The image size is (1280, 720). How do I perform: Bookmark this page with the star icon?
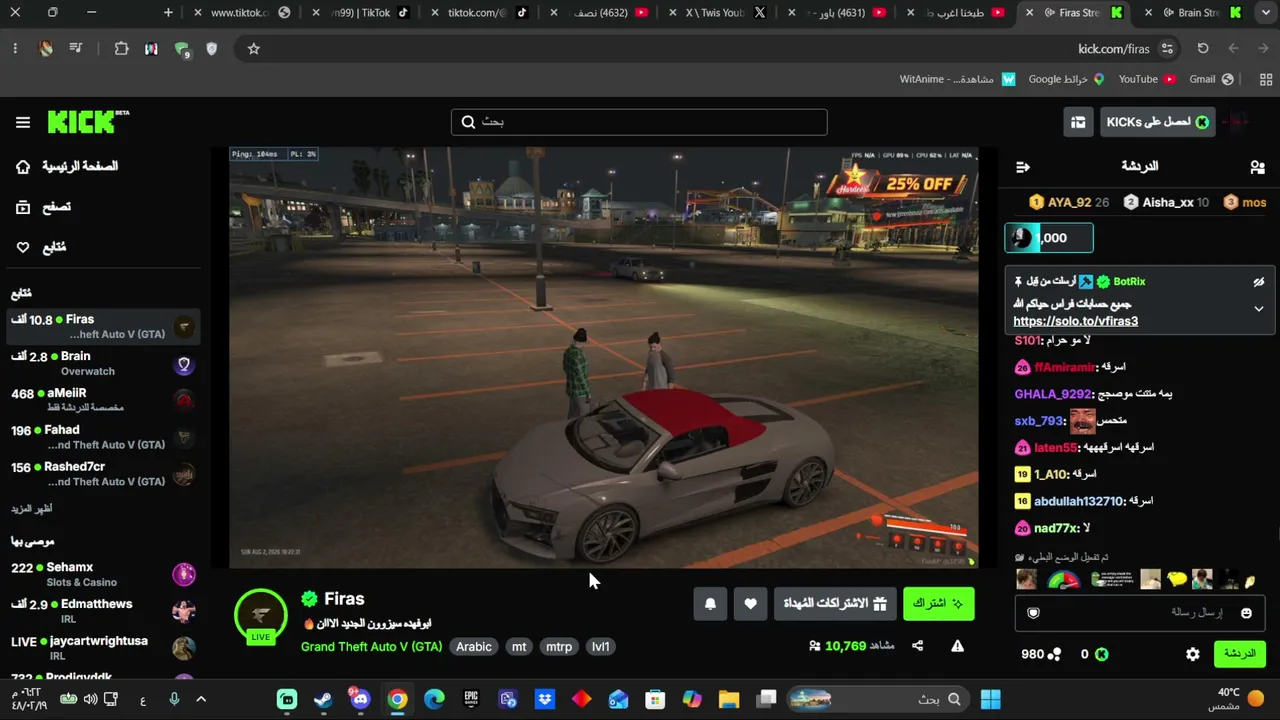click(254, 49)
